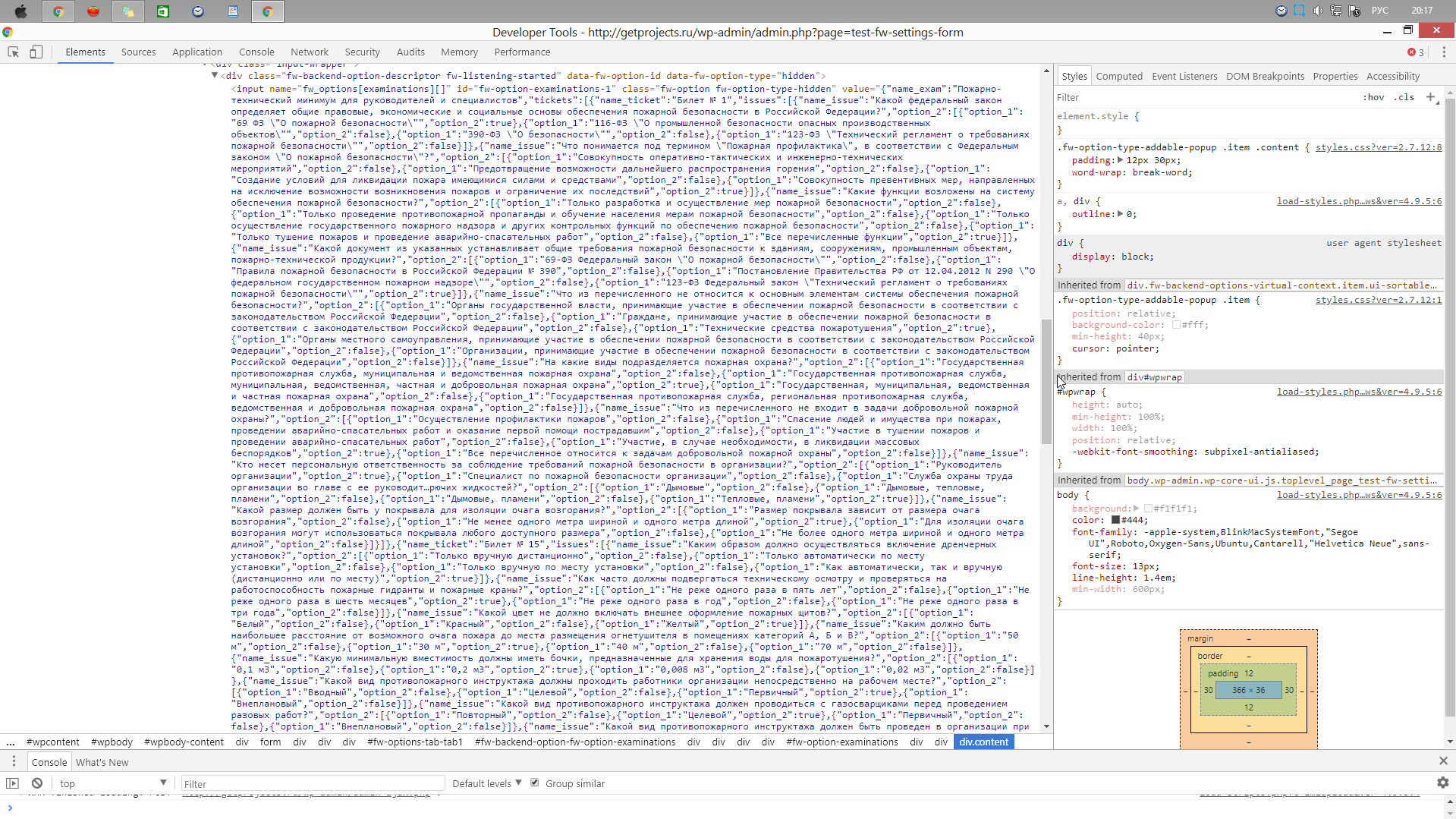The width and height of the screenshot is (1456, 819).
Task: Select #fw-options-tab-tab1 breadcrumb item
Action: coord(415,742)
